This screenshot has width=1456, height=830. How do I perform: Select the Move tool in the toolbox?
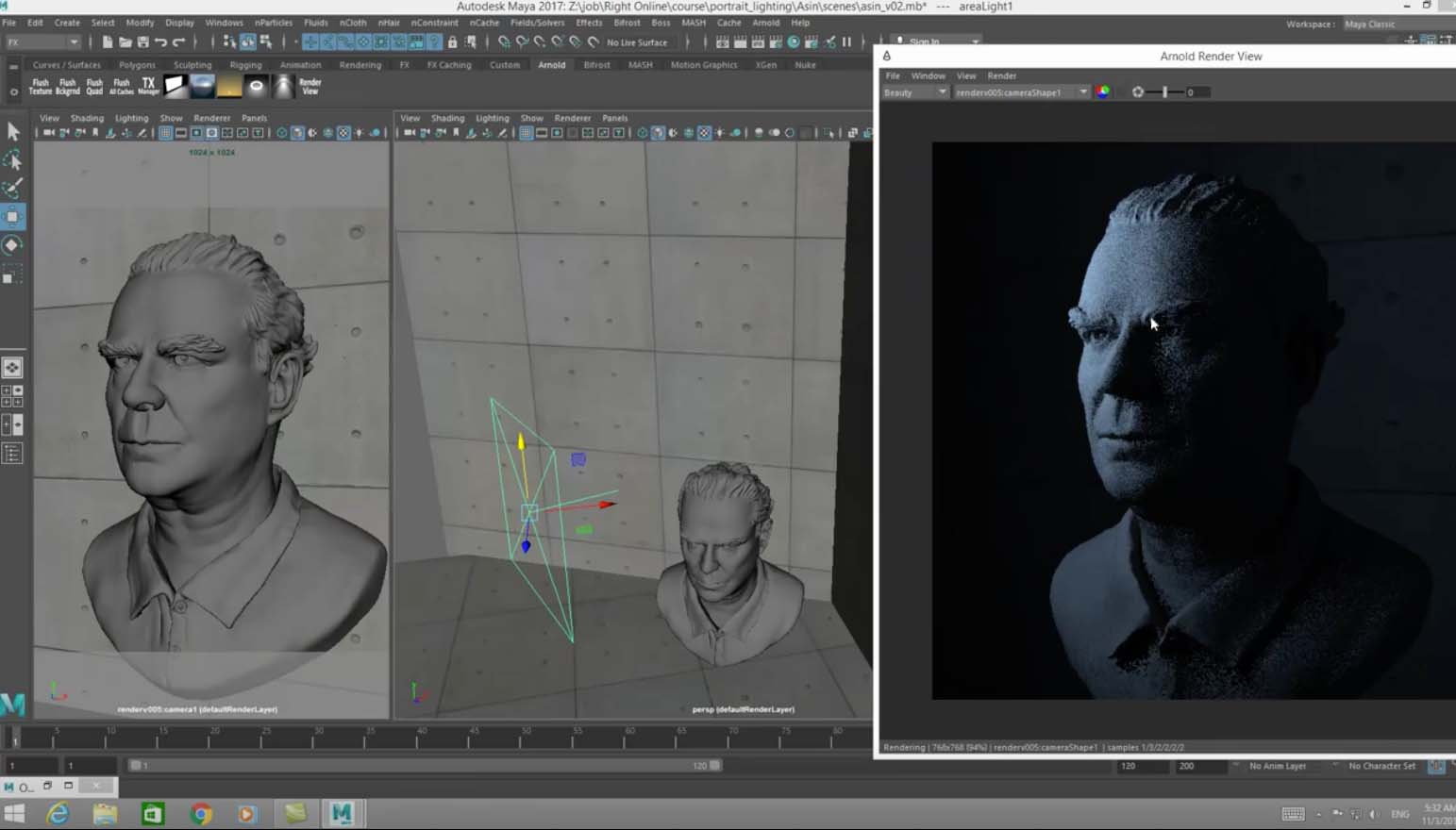click(x=12, y=217)
